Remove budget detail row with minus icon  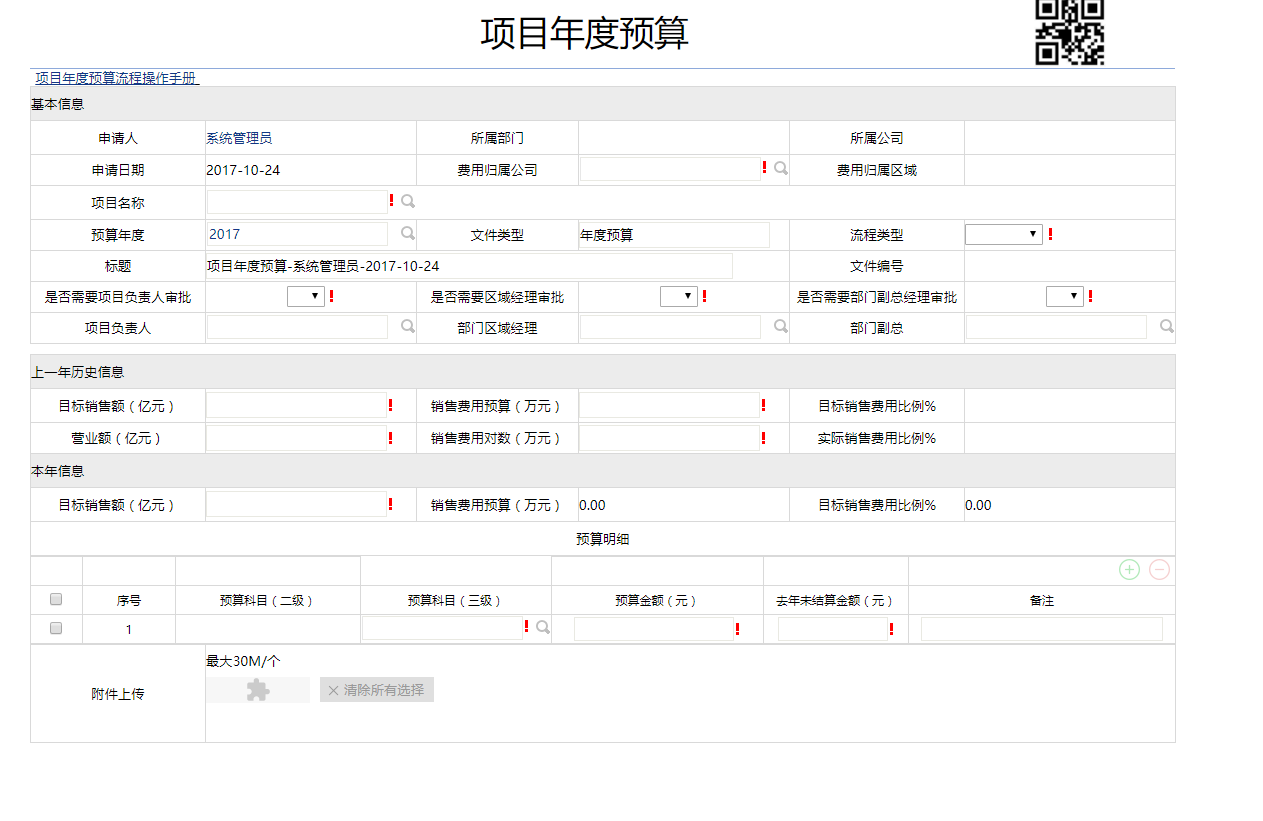(1159, 570)
